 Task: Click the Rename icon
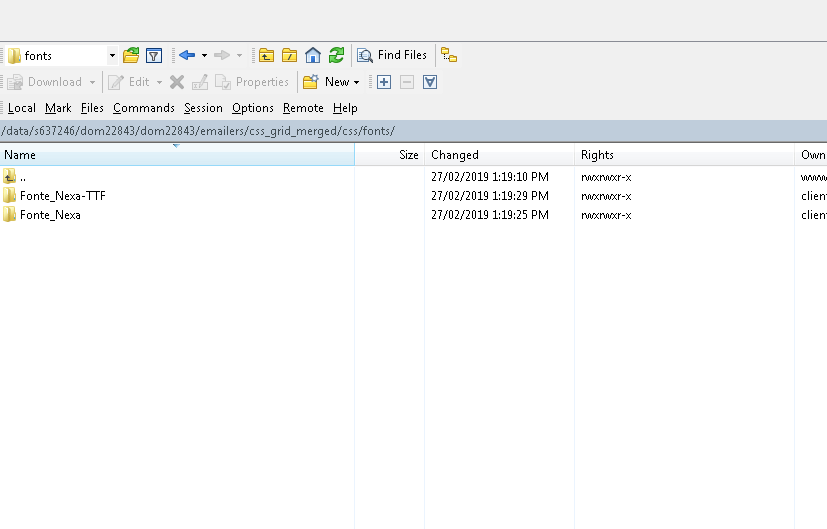200,82
